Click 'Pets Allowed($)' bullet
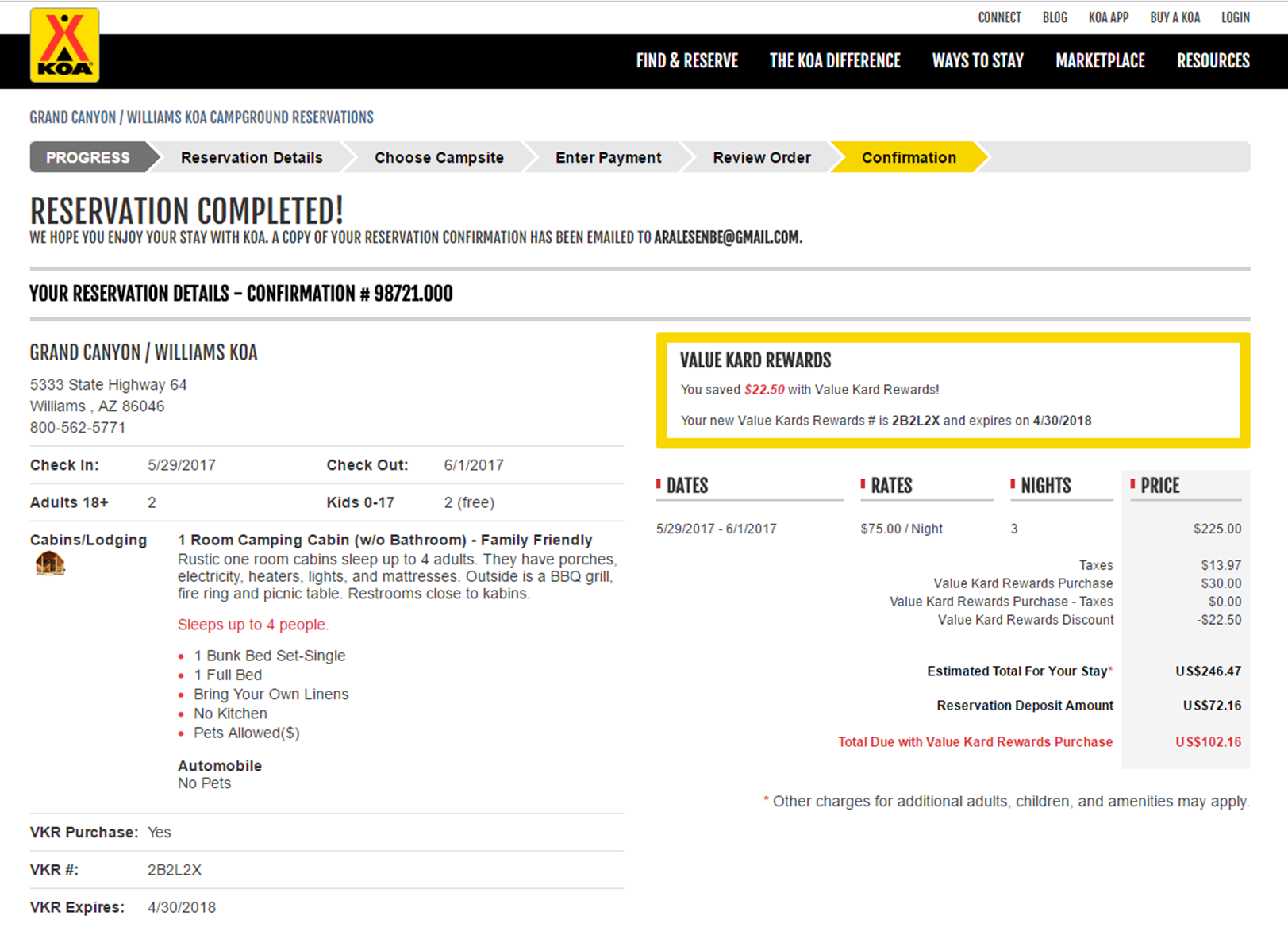The height and width of the screenshot is (935, 1288). [x=246, y=733]
